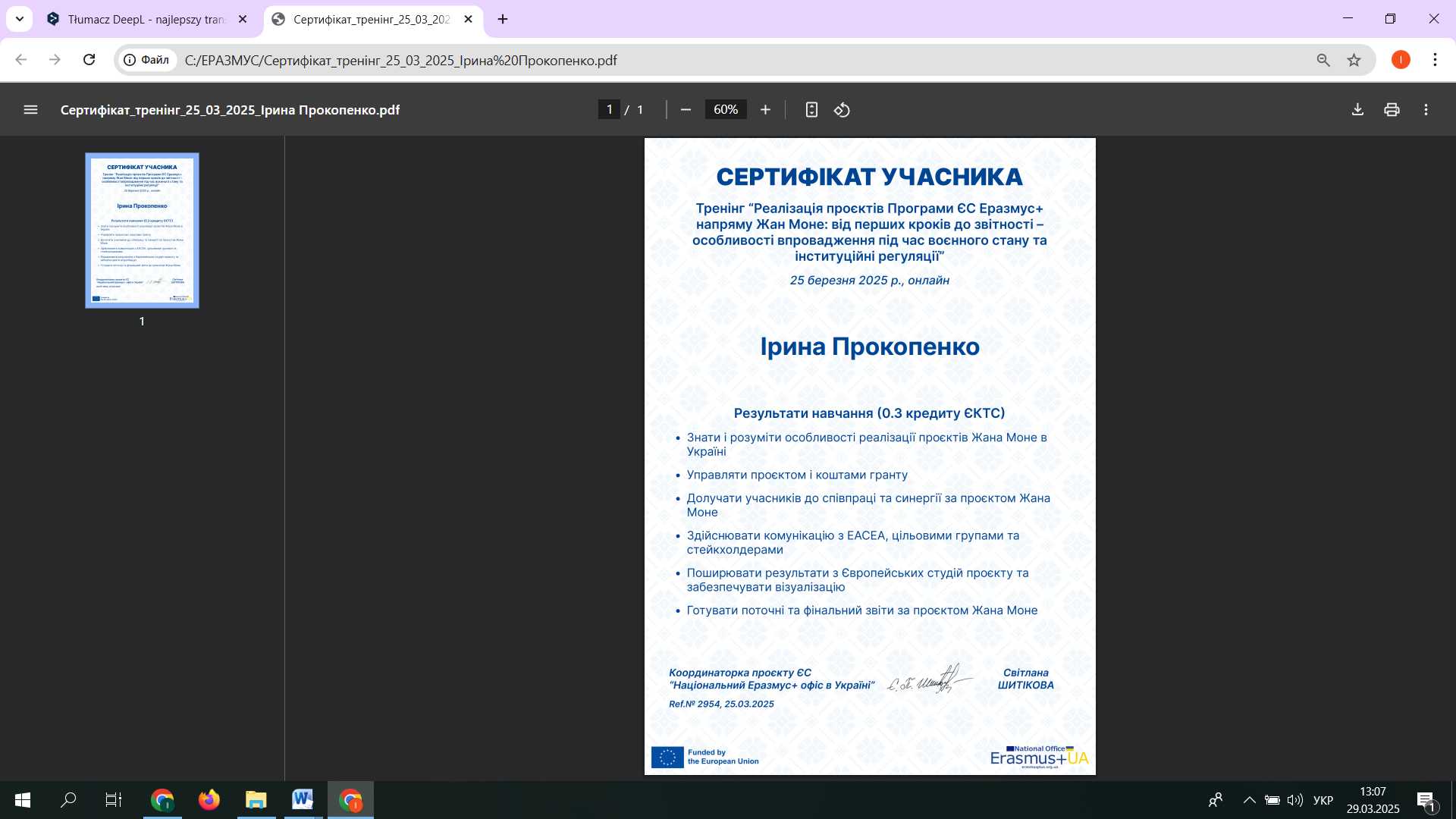Switch to the Tłumacz DeepL tab
1456x819 pixels.
(148, 20)
